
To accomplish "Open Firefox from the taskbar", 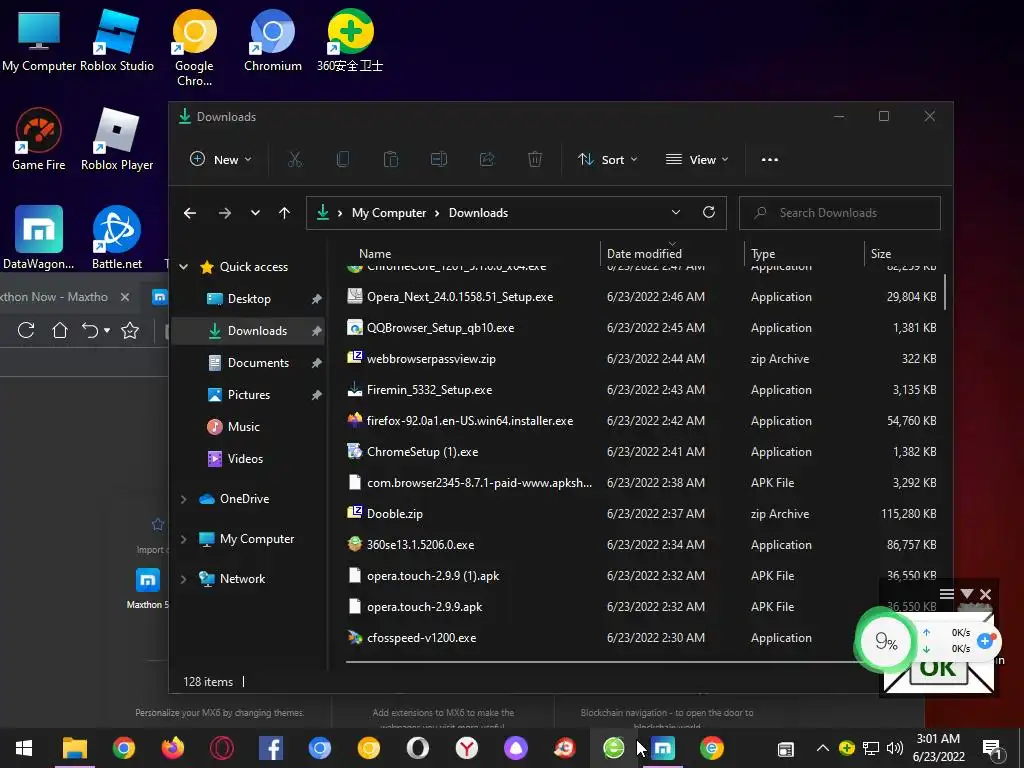I will tap(172, 748).
